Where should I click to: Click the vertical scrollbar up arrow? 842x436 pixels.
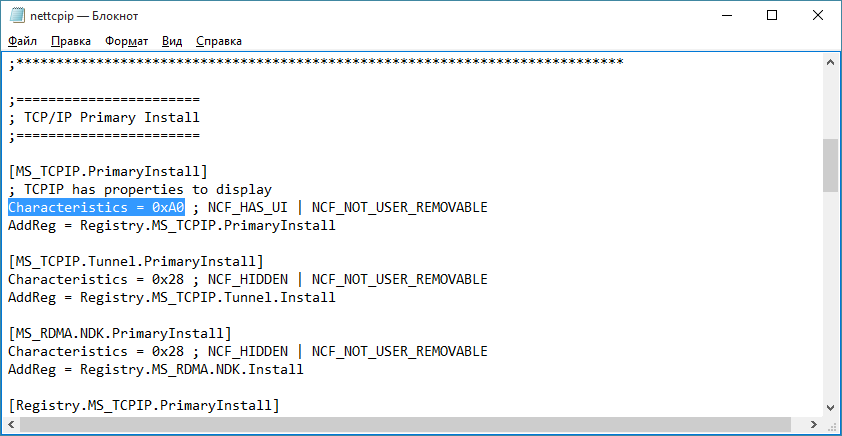pyautogui.click(x=830, y=62)
